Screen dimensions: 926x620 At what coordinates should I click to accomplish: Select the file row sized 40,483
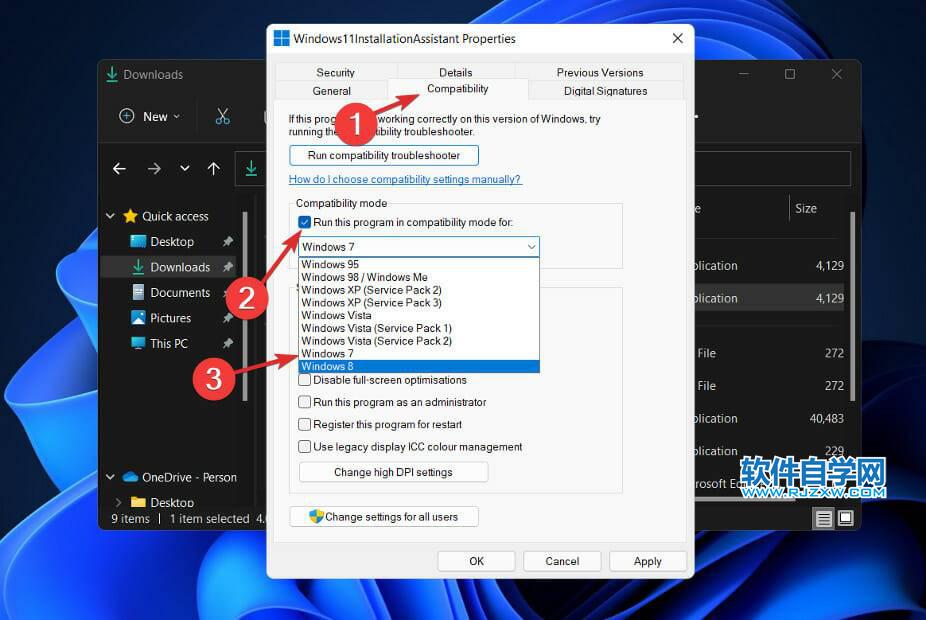770,418
